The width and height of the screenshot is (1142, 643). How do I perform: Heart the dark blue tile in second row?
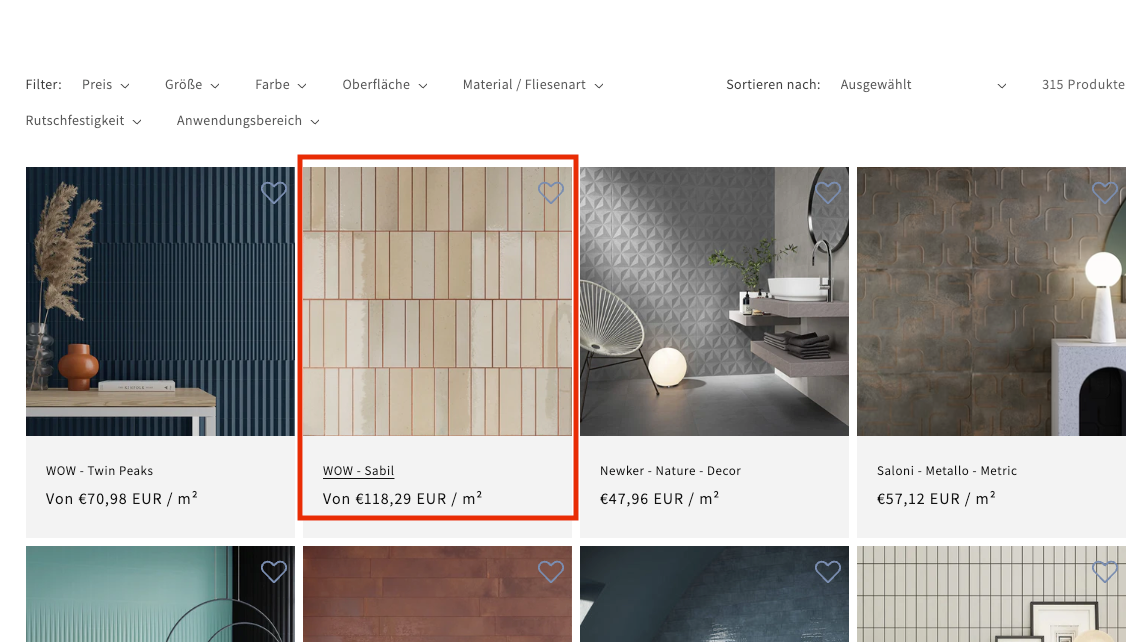[x=828, y=571]
